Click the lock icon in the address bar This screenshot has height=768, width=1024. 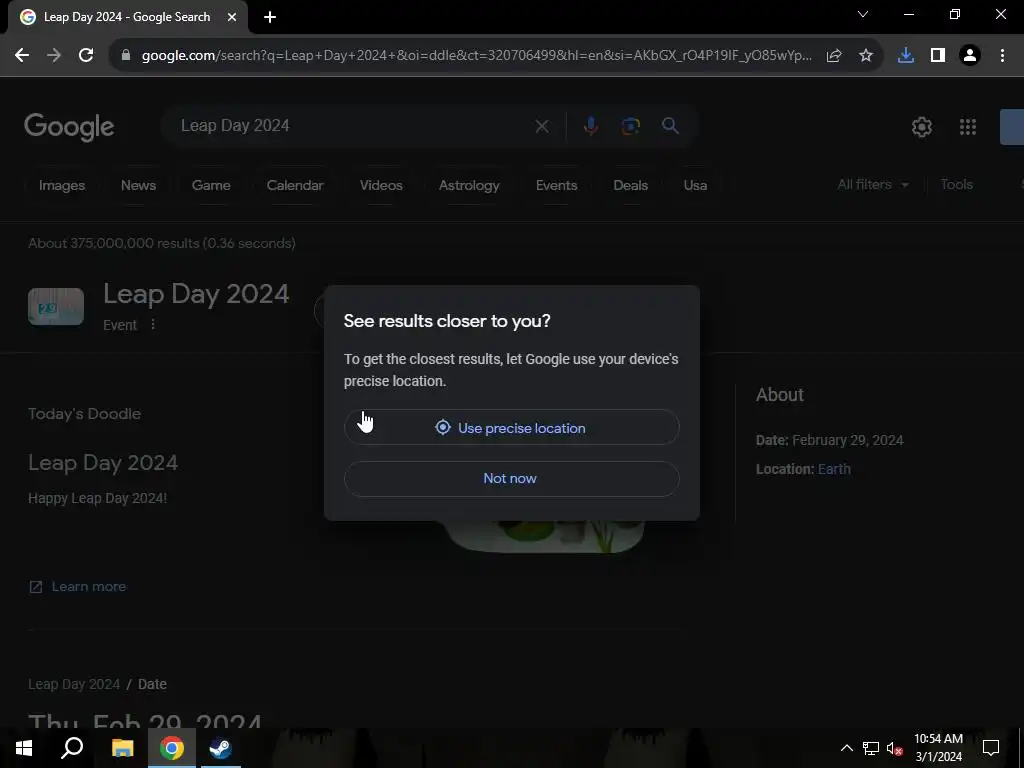pyautogui.click(x=126, y=56)
